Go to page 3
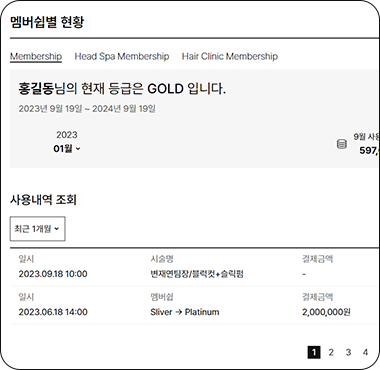Viewport: 380px width, 370px height. (x=348, y=352)
